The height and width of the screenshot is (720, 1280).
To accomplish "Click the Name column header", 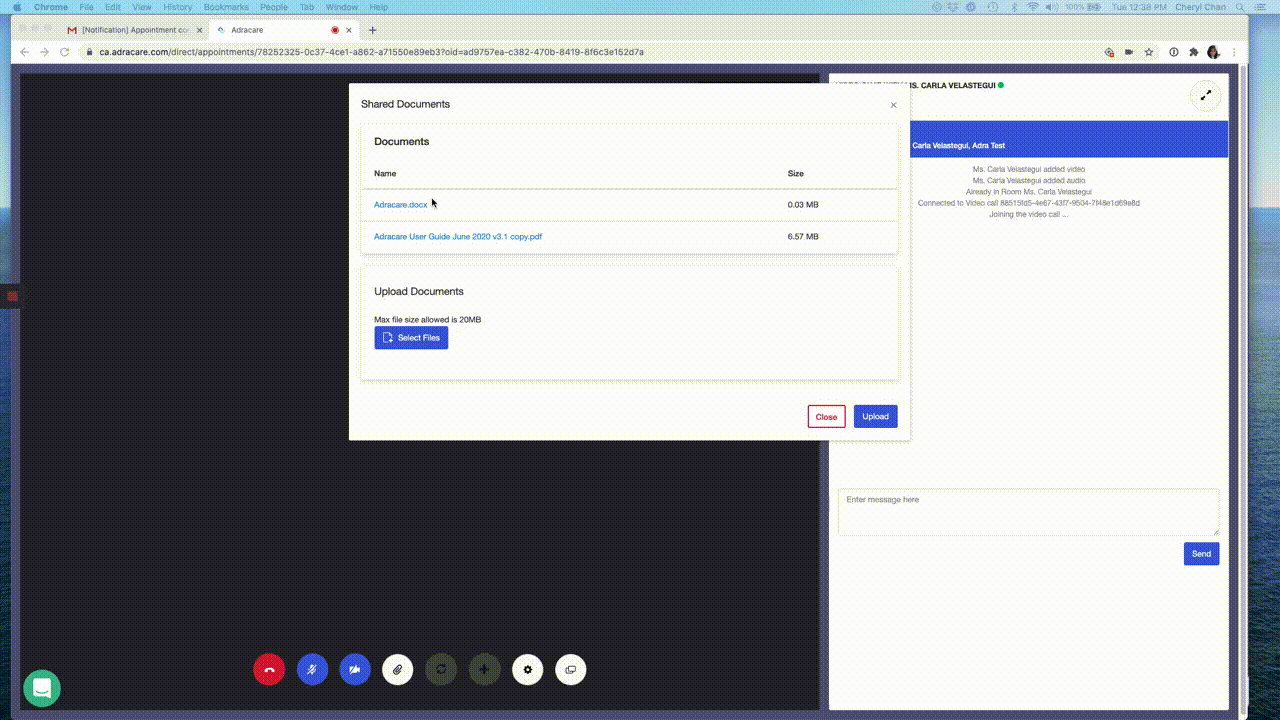I will click(385, 174).
